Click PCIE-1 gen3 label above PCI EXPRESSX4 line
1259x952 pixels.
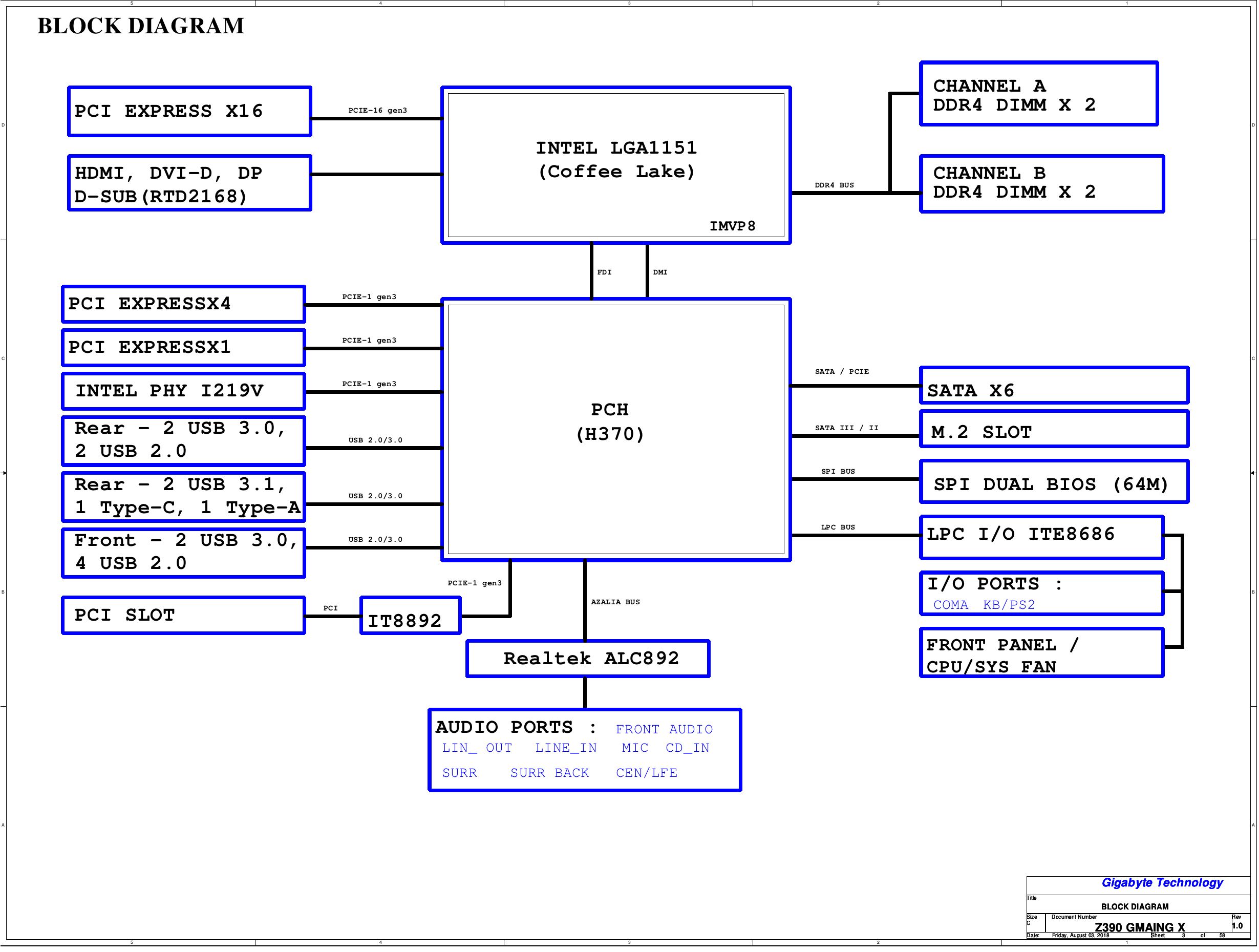tap(369, 297)
